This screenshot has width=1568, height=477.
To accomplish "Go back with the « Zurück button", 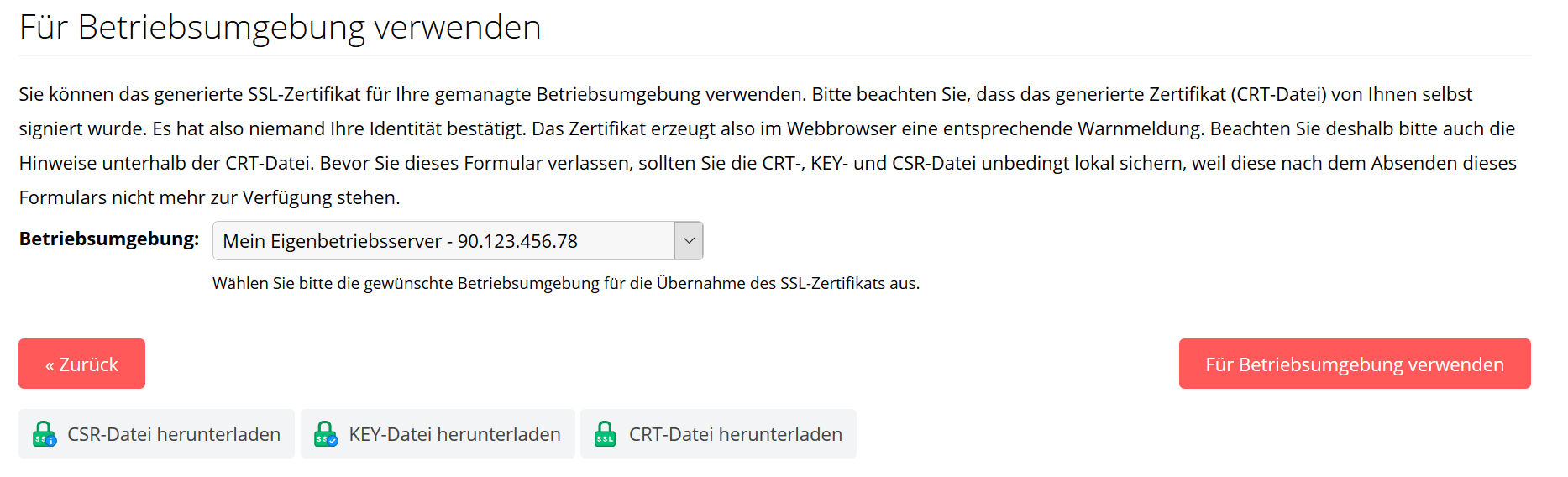I will [81, 364].
